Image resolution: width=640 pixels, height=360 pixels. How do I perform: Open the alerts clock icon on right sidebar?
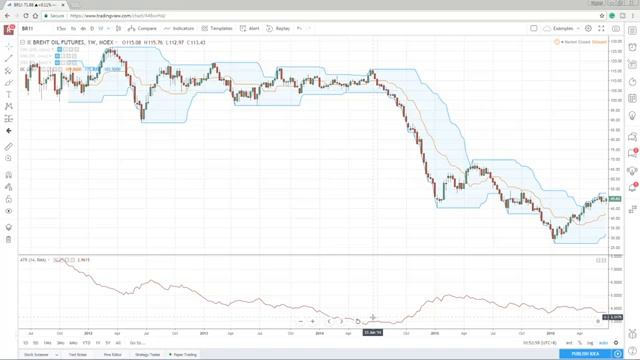pyautogui.click(x=632, y=47)
